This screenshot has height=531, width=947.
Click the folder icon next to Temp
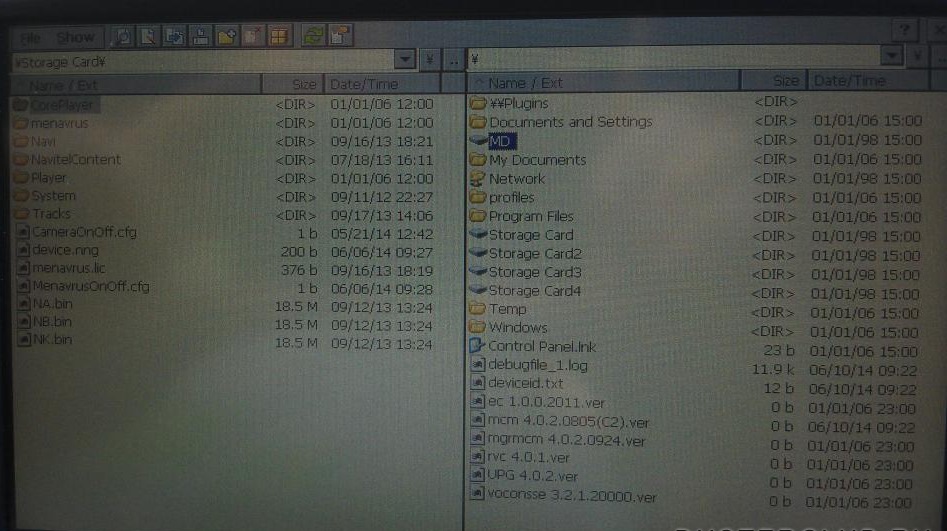[x=477, y=309]
